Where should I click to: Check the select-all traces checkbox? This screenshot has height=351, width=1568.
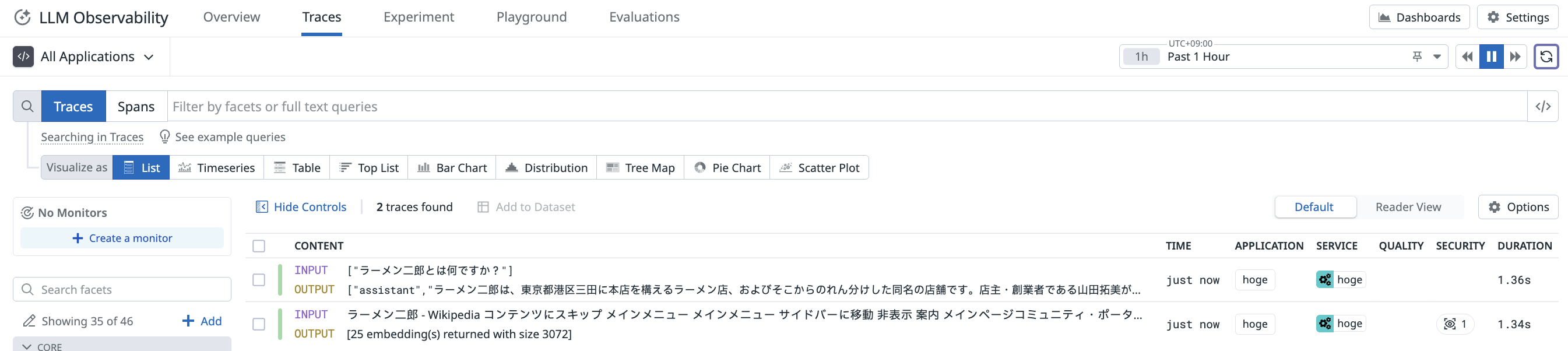(x=259, y=246)
